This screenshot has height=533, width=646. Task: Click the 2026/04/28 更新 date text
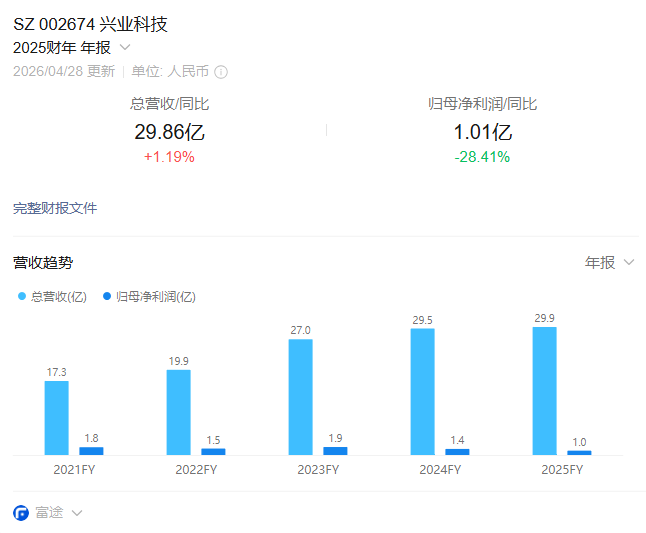(64, 71)
